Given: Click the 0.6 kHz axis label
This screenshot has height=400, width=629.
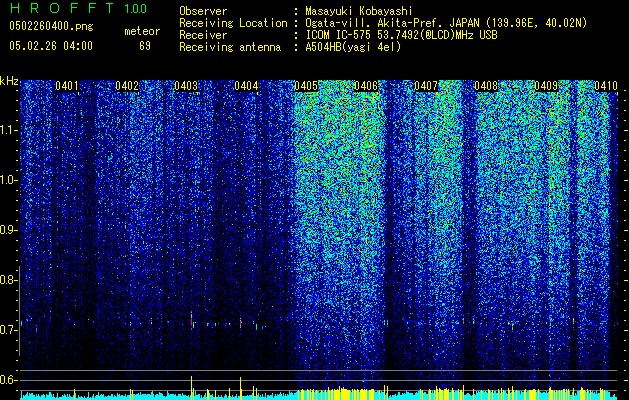Looking at the screenshot, I should (x=8, y=380).
